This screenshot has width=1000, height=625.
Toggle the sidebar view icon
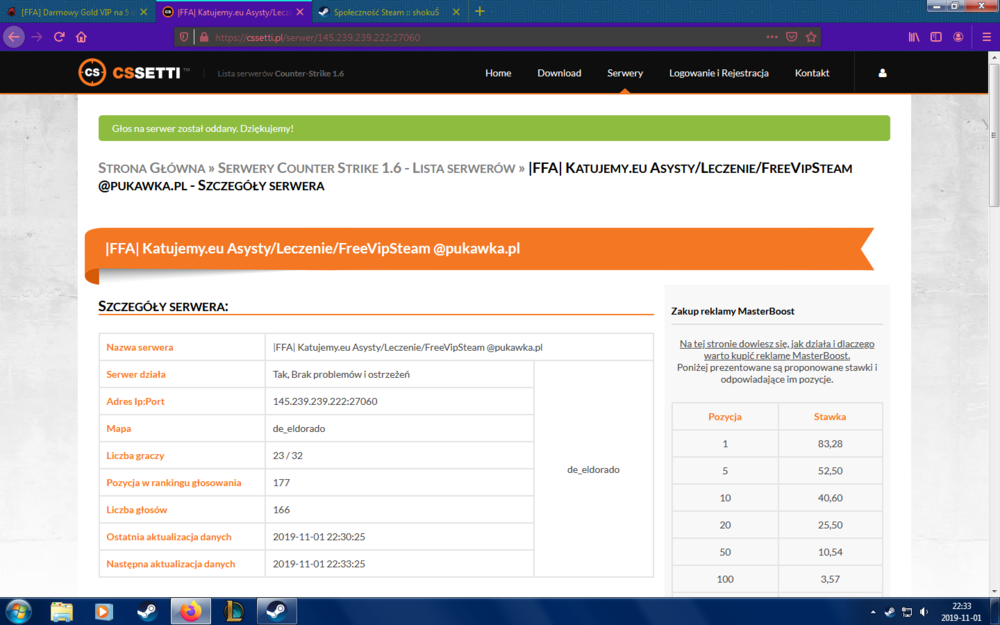[x=936, y=37]
